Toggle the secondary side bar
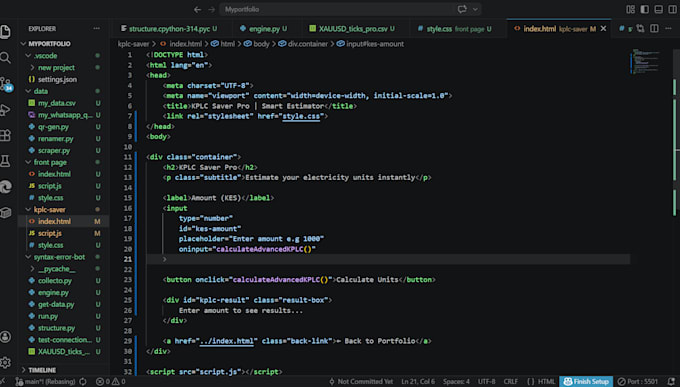This screenshot has width=680, height=387. pos(673,9)
